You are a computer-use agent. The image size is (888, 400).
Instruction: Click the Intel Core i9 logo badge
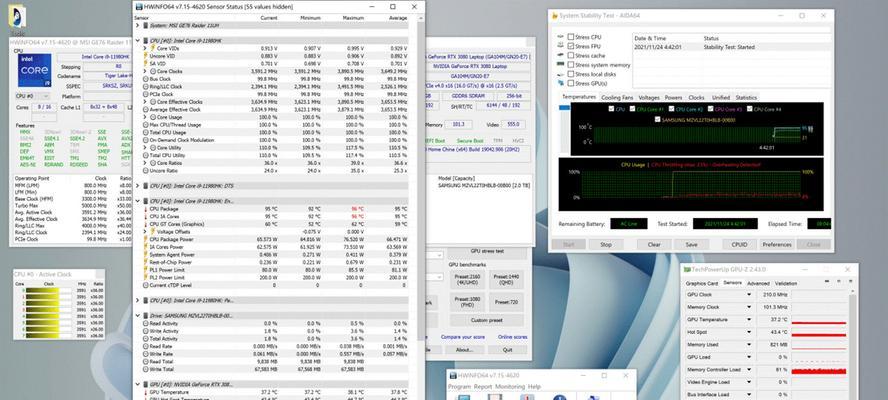coord(34,70)
